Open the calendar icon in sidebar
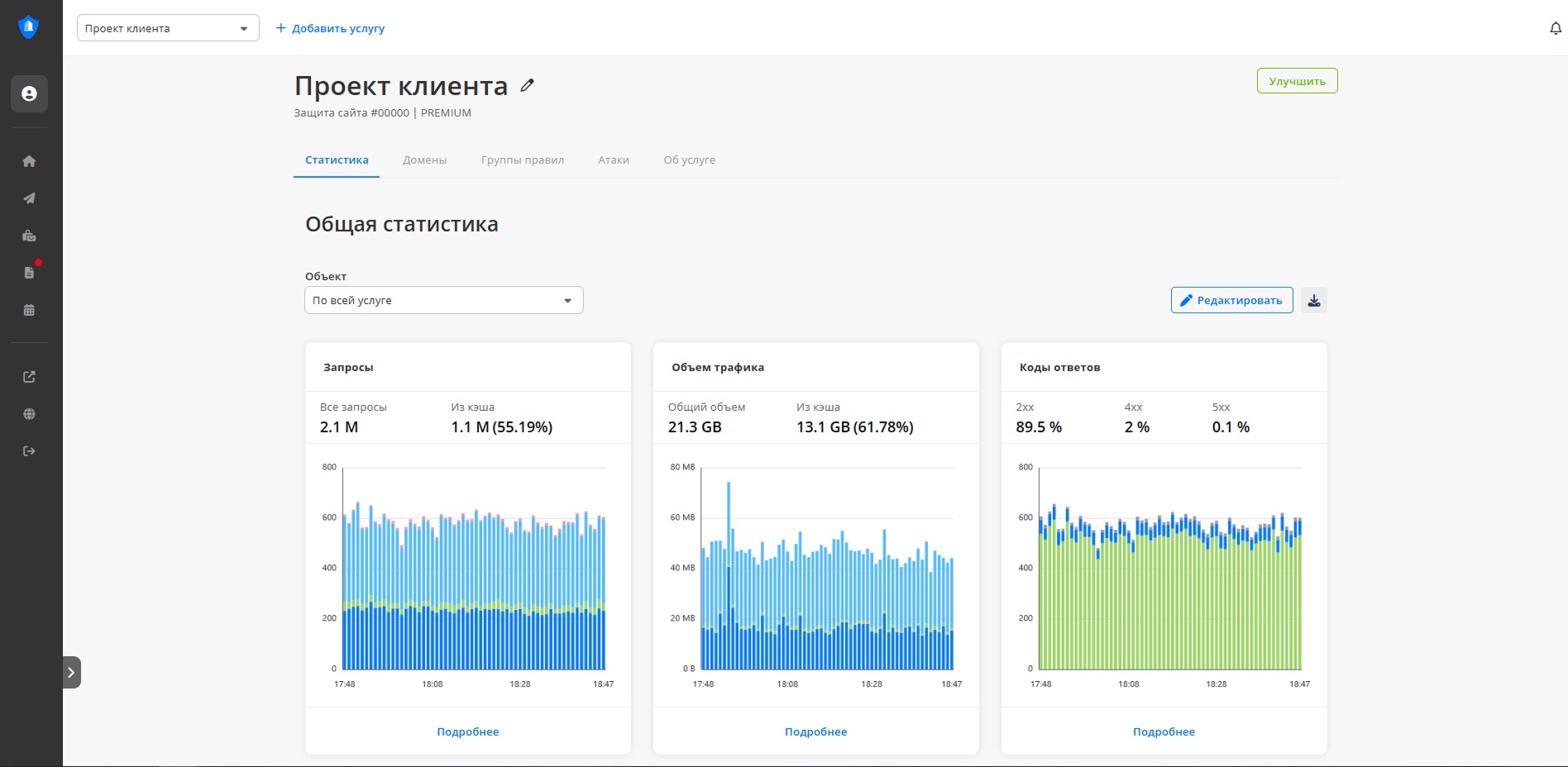The height and width of the screenshot is (767, 1568). pos(29,310)
